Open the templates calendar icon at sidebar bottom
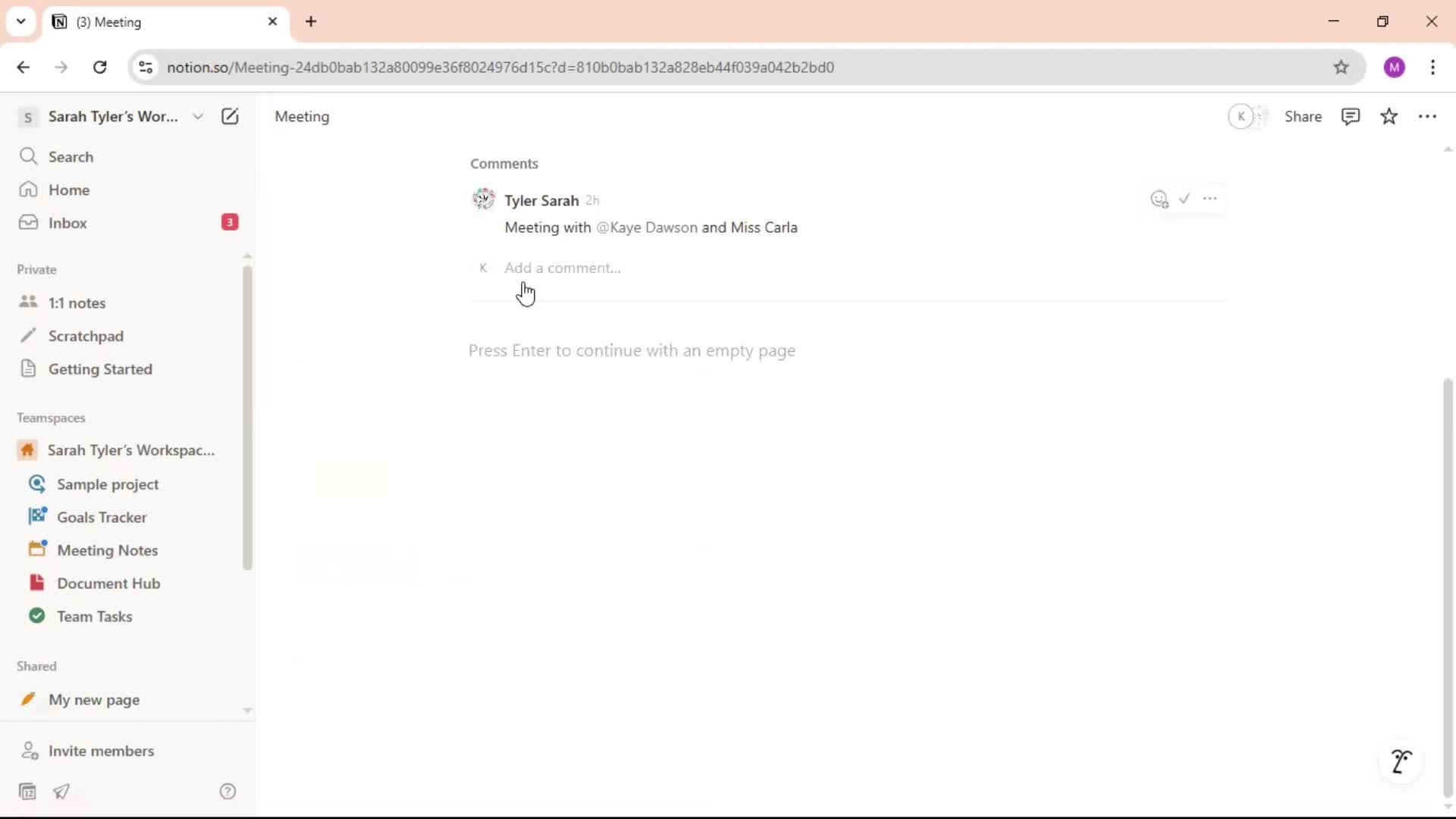Image resolution: width=1456 pixels, height=819 pixels. (x=27, y=792)
